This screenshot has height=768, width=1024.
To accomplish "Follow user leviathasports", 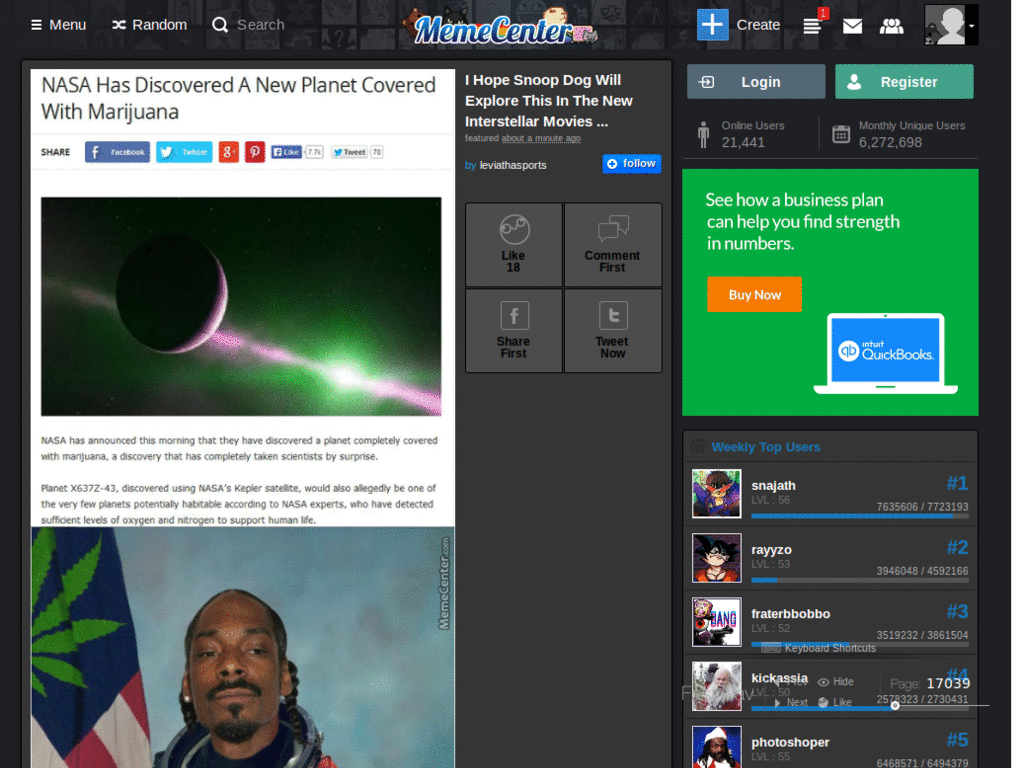I will coord(632,163).
